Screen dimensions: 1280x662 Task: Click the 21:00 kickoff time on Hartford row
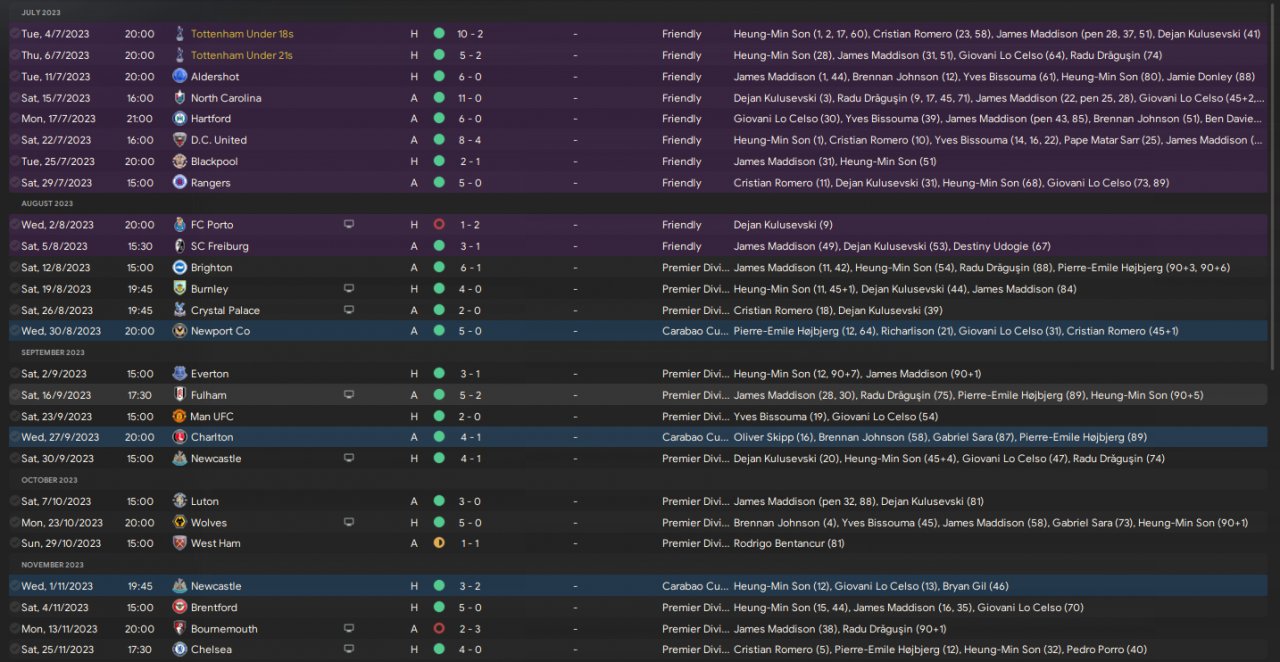pyautogui.click(x=139, y=119)
